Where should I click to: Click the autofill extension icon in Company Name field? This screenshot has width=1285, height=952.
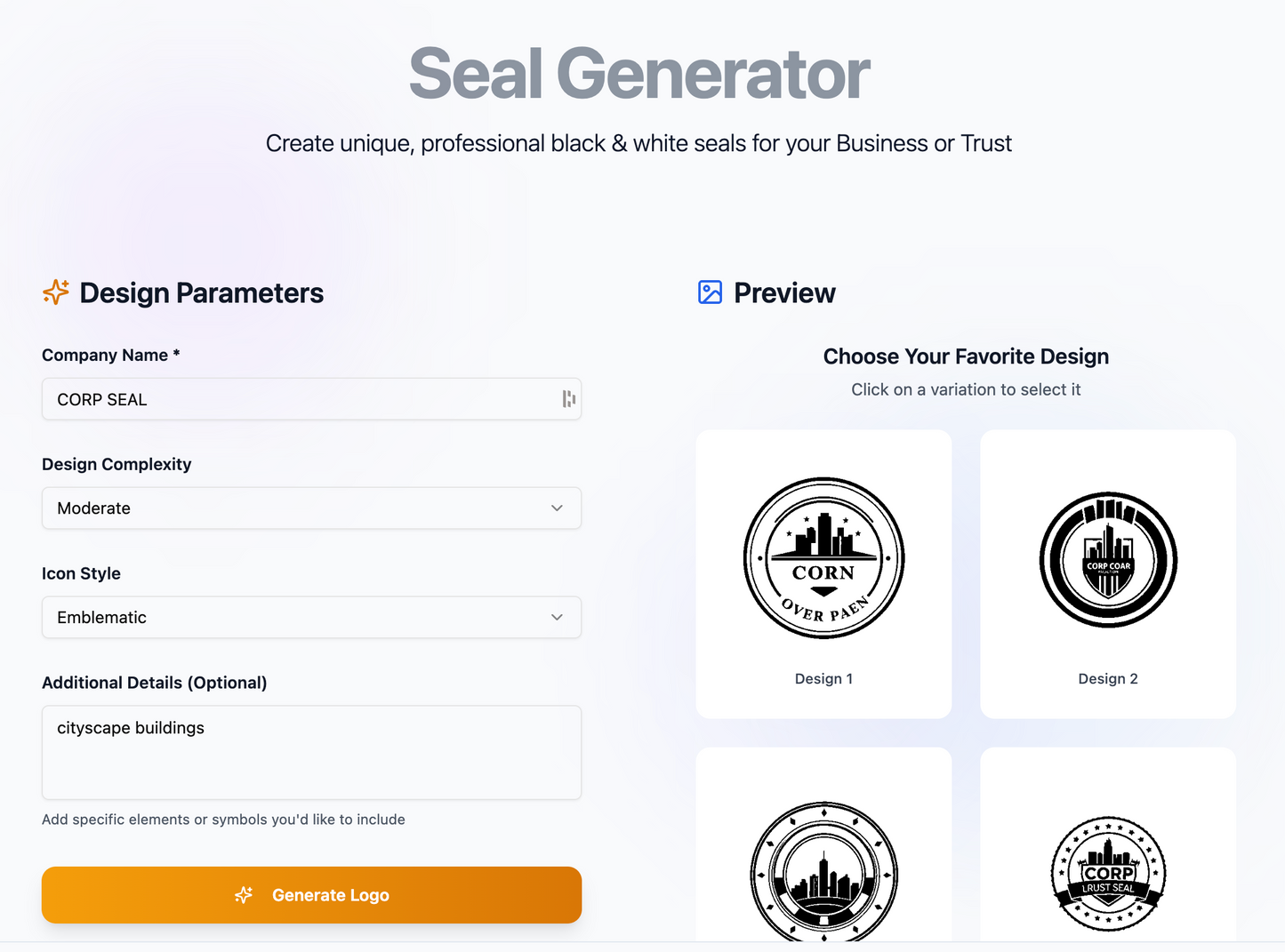pyautogui.click(x=568, y=399)
